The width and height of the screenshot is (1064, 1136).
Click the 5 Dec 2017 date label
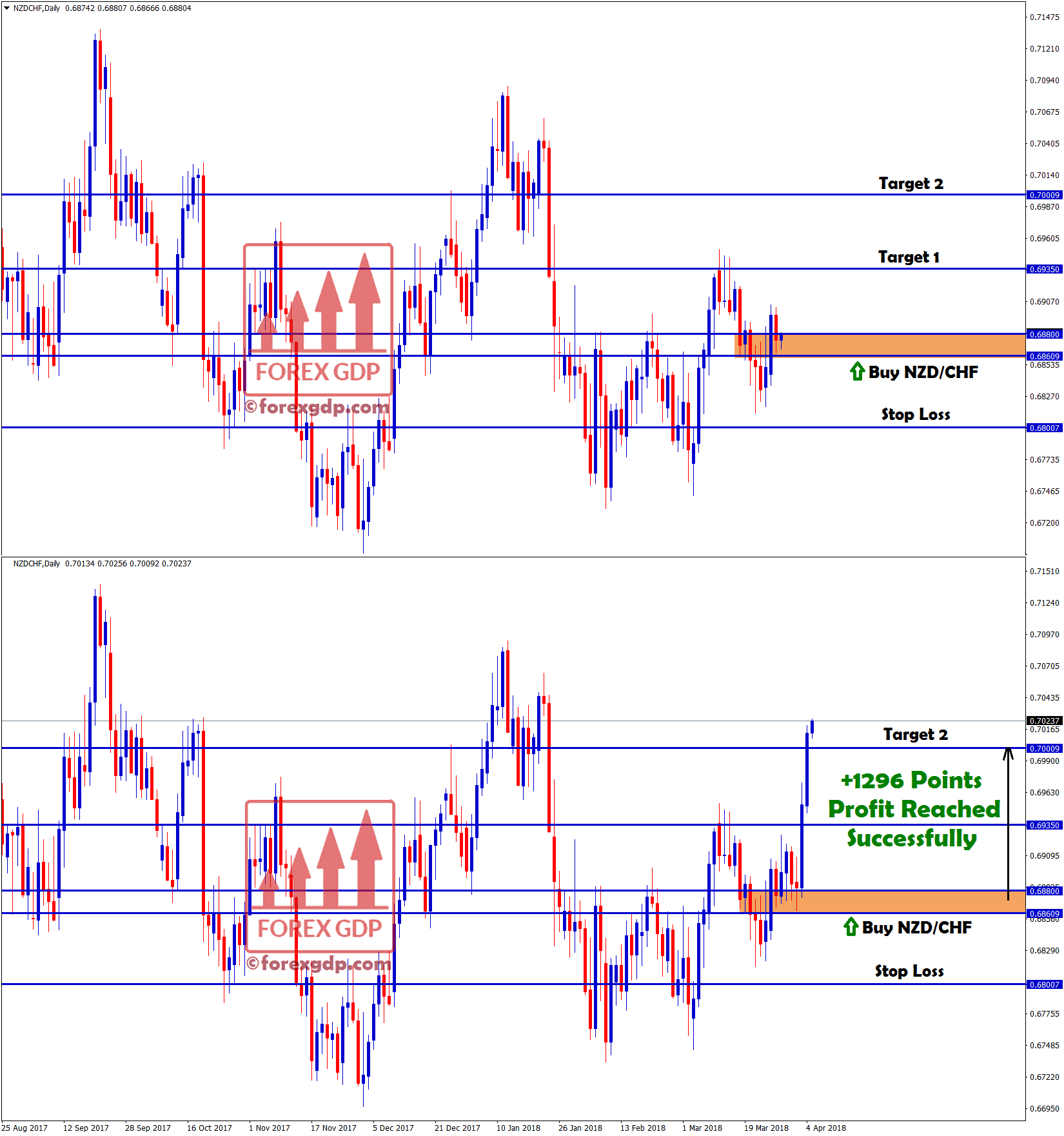click(393, 1128)
